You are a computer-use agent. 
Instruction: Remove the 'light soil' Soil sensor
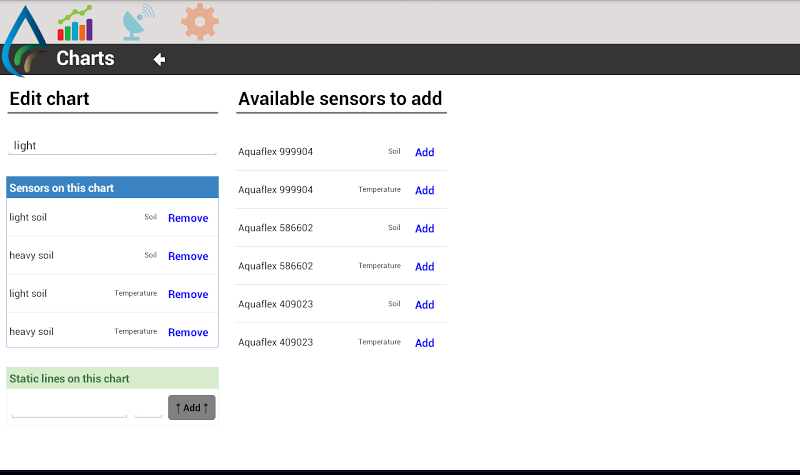(188, 218)
